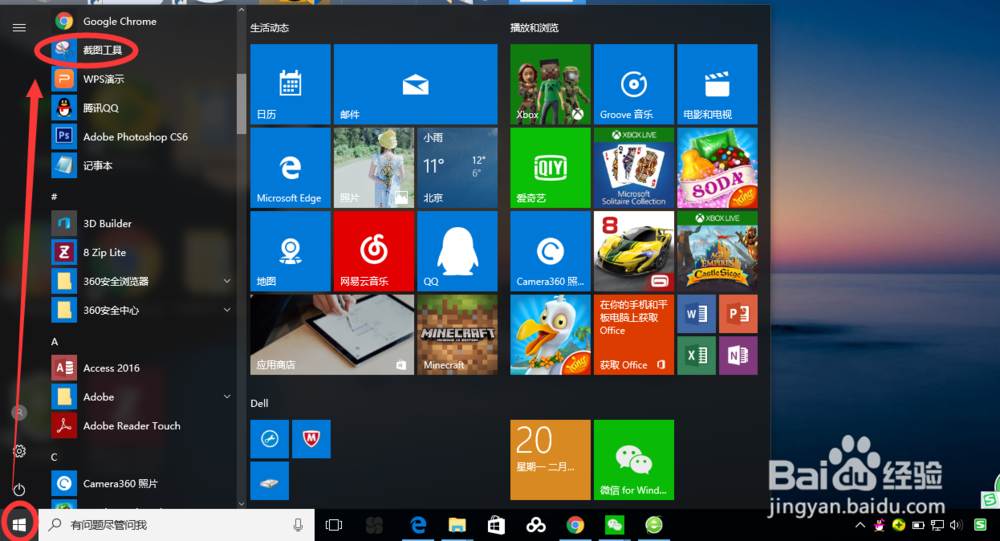
Task: Open Settings gear in Start sidebar
Action: pyautogui.click(x=19, y=451)
